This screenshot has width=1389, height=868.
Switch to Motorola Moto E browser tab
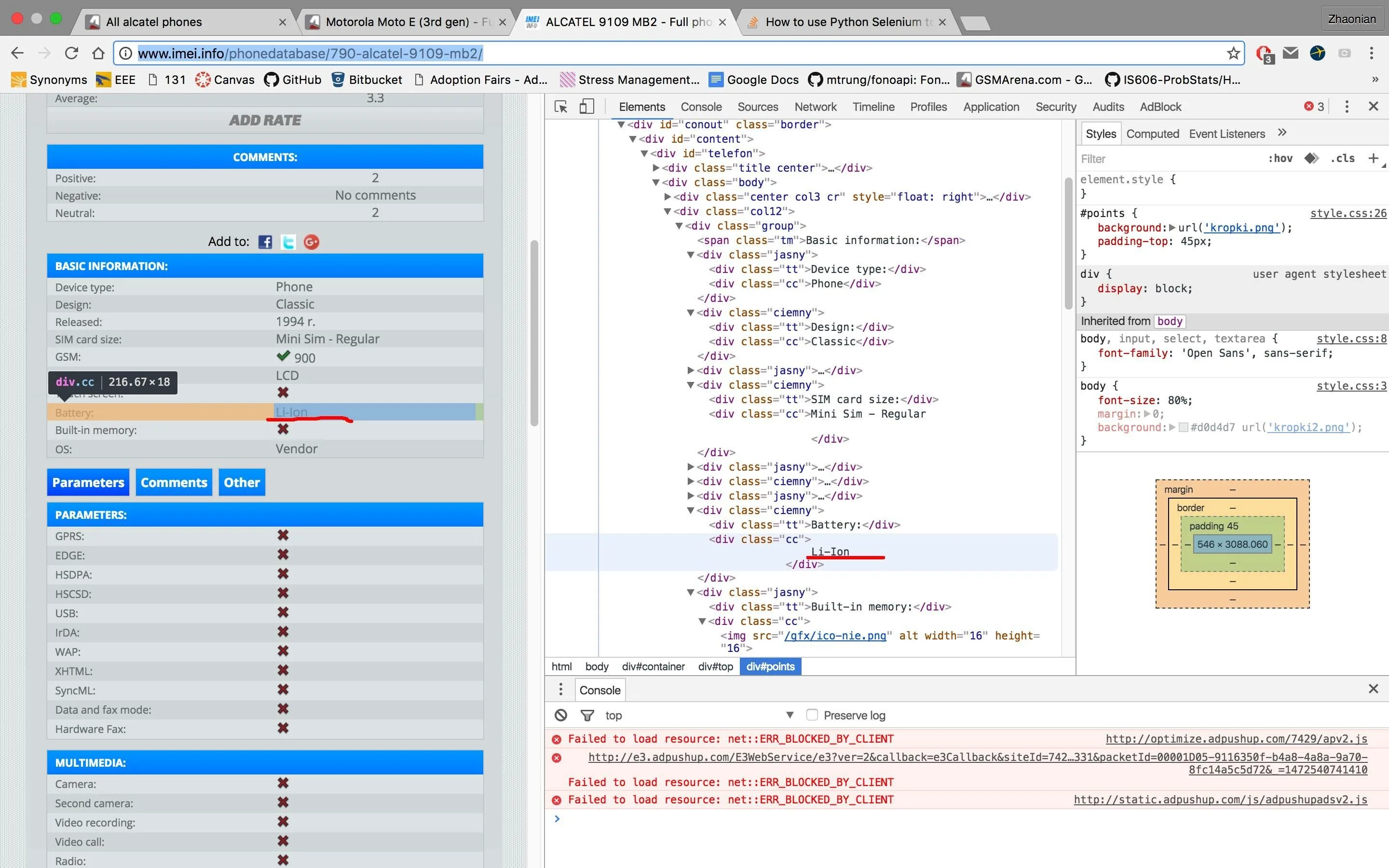[408, 22]
